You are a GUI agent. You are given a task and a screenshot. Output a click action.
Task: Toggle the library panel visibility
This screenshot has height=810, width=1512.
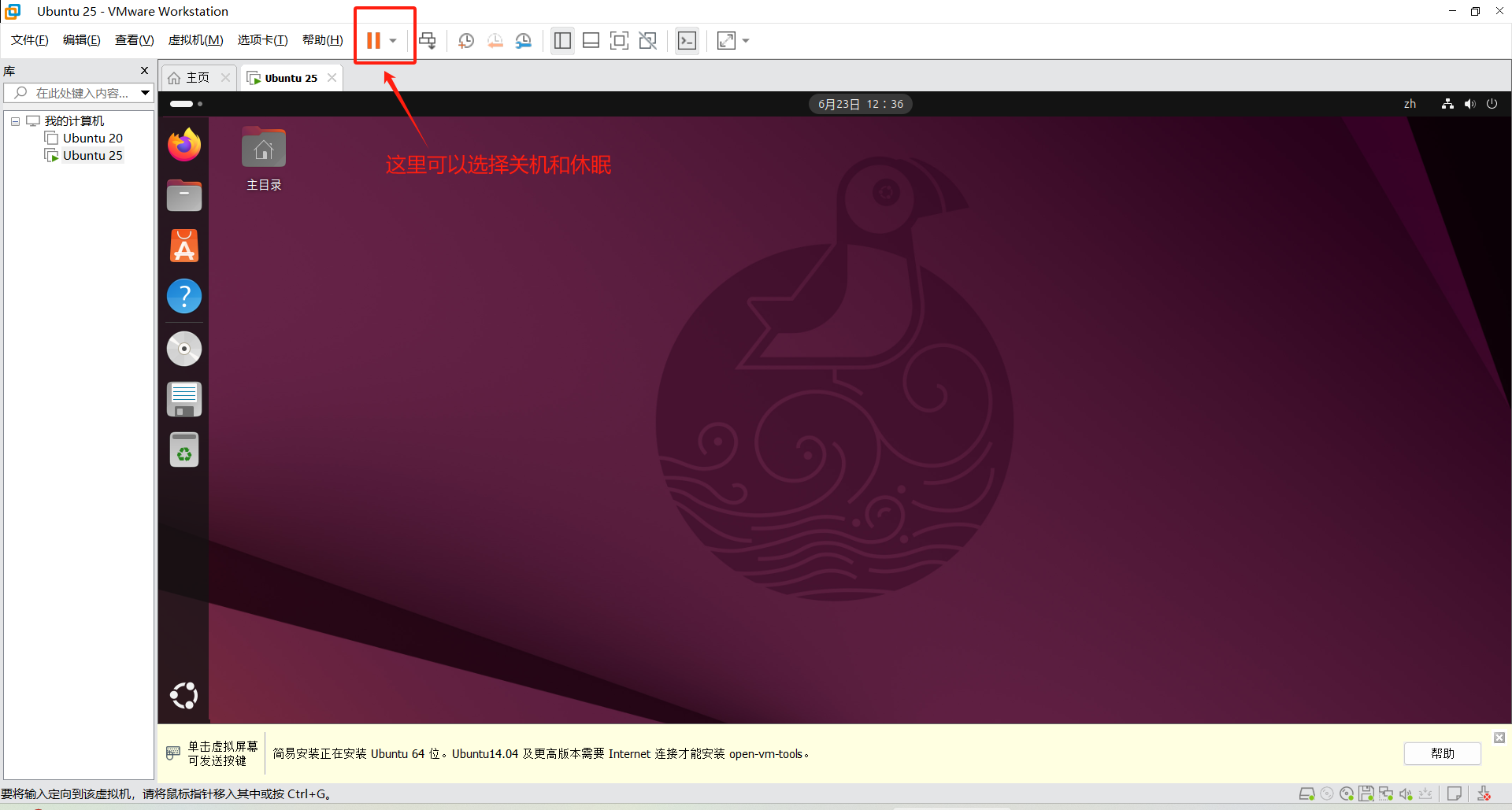562,40
